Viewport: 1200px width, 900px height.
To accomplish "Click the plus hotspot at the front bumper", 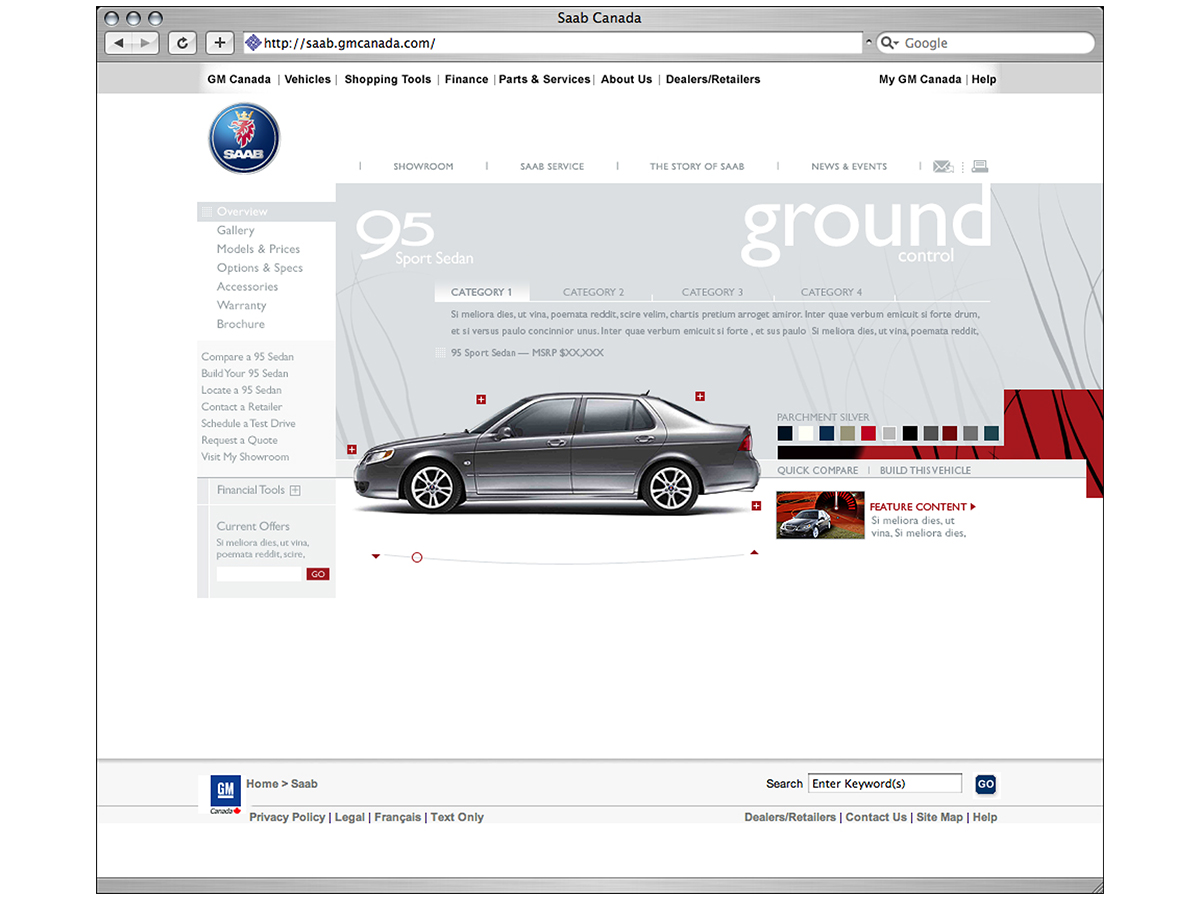I will coord(352,449).
